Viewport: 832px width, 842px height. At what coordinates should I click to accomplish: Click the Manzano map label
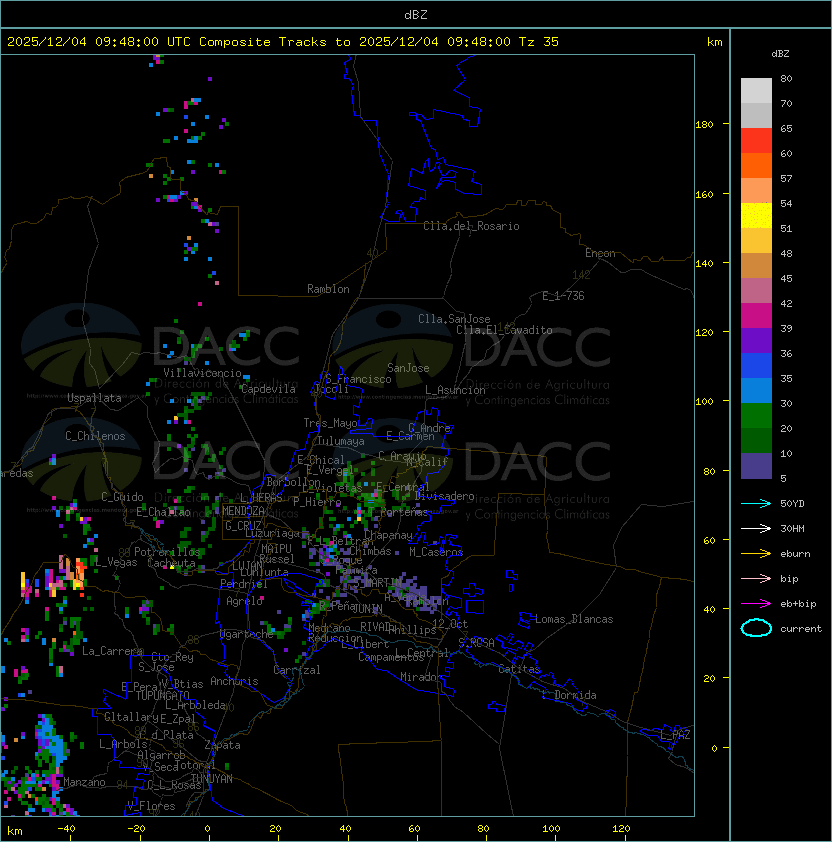pyautogui.click(x=84, y=782)
